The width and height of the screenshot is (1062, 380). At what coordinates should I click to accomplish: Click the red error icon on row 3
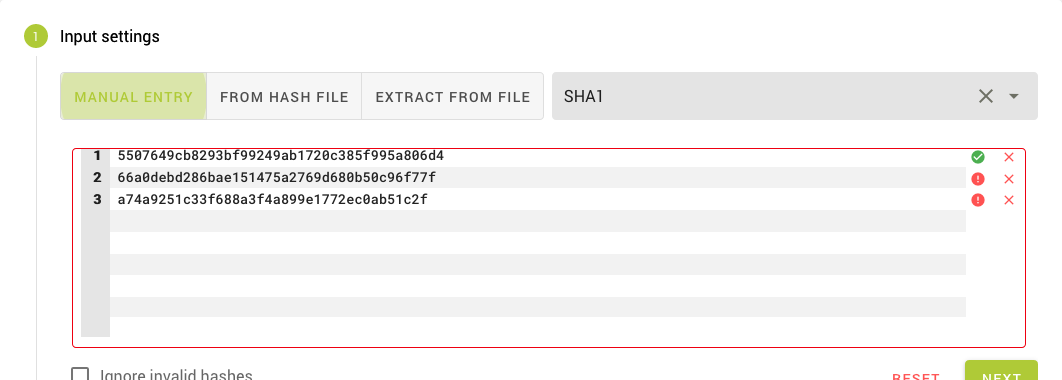[x=977, y=200]
